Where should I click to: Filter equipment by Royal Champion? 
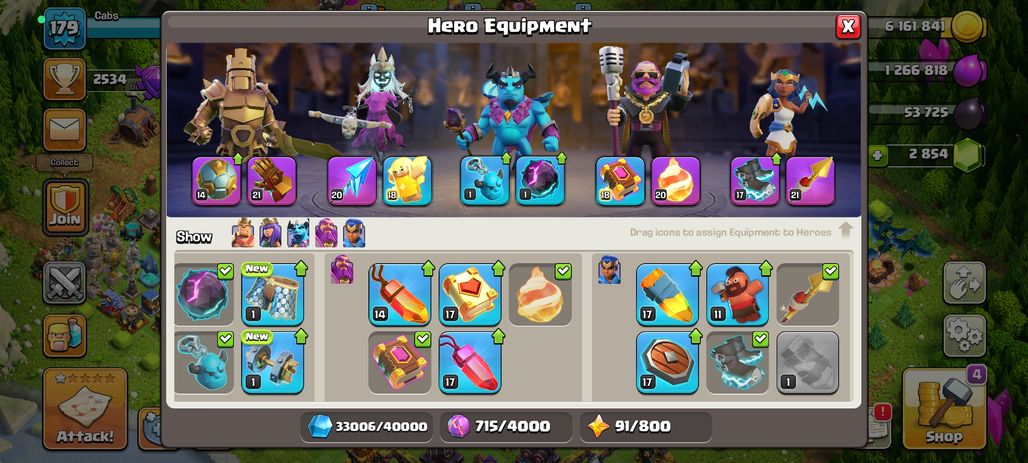354,232
